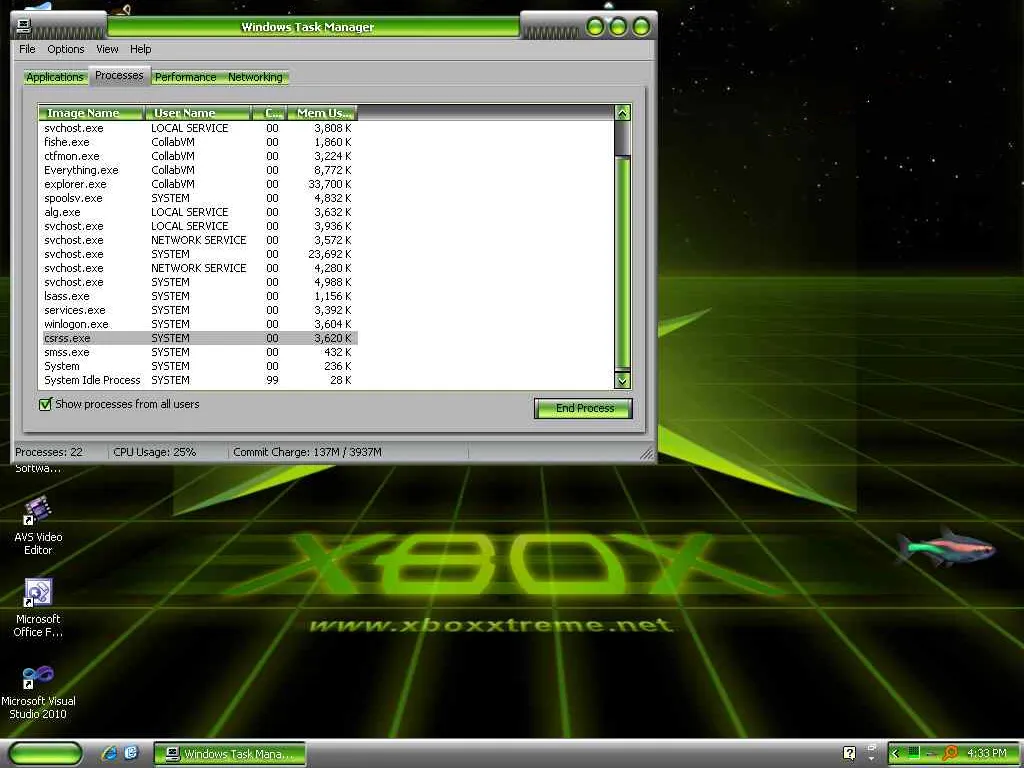Screen dimensions: 1024x768
Task: Open the View menu
Action: coord(107,49)
